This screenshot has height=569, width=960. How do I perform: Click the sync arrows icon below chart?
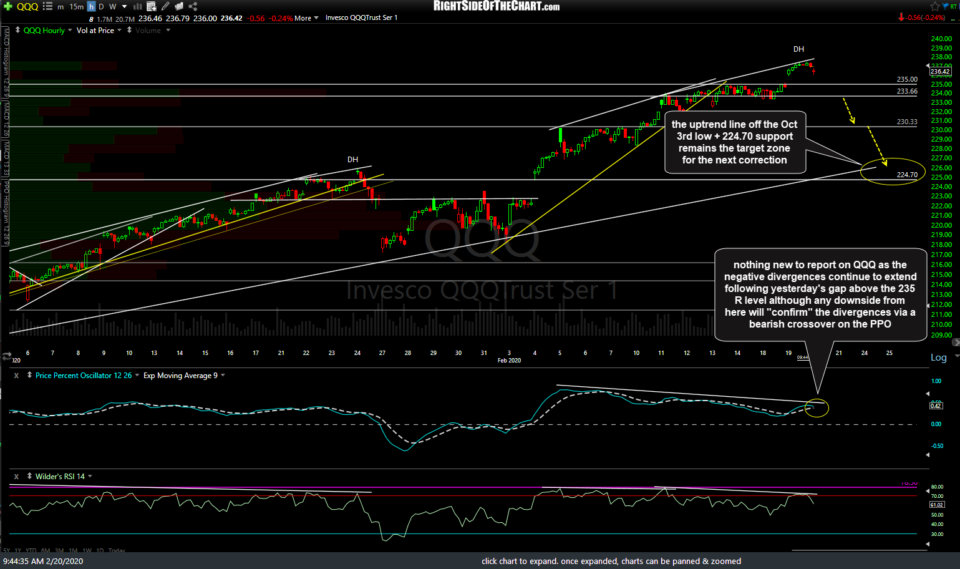6,356
